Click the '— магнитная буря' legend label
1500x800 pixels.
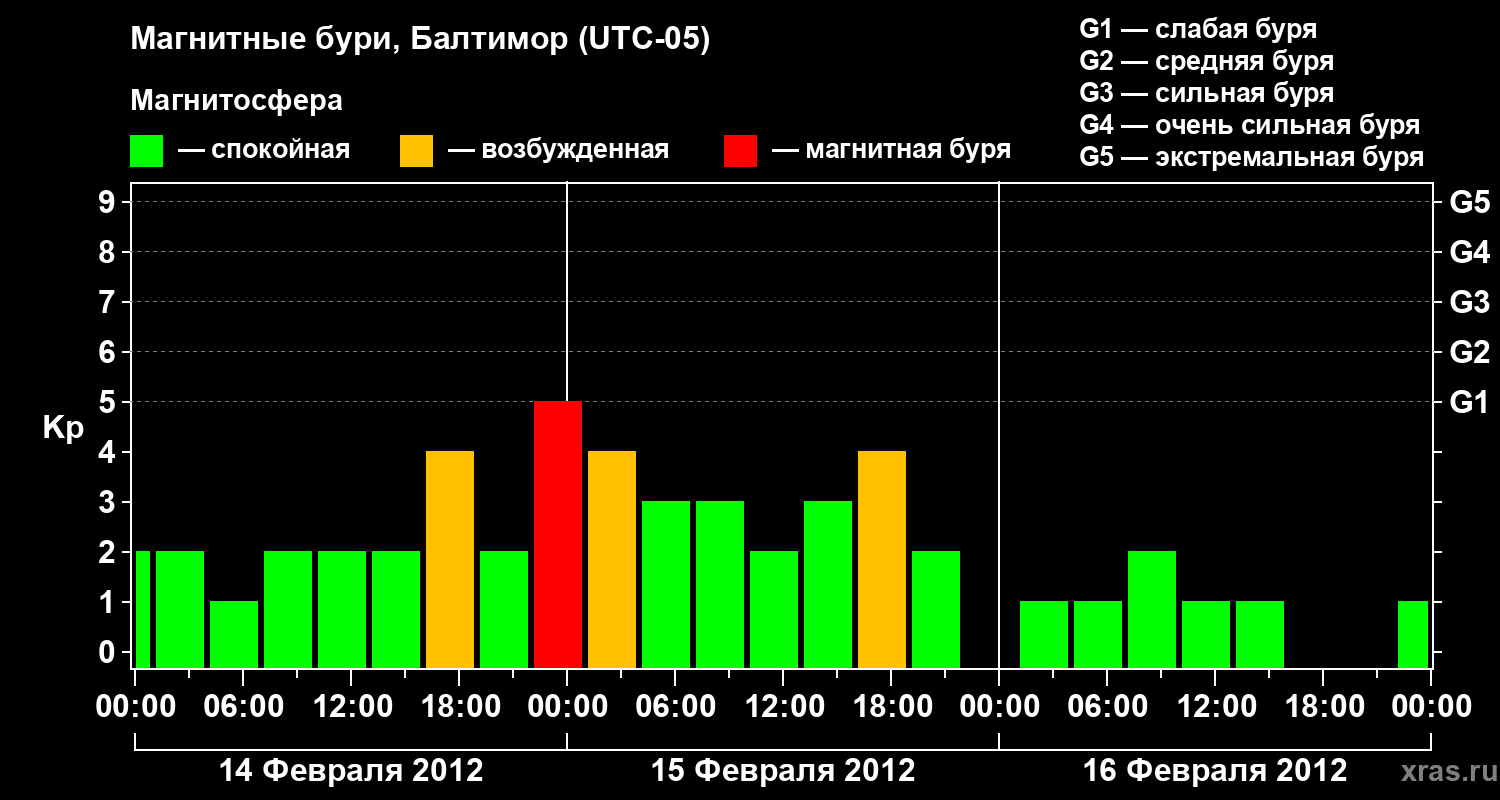tap(891, 150)
